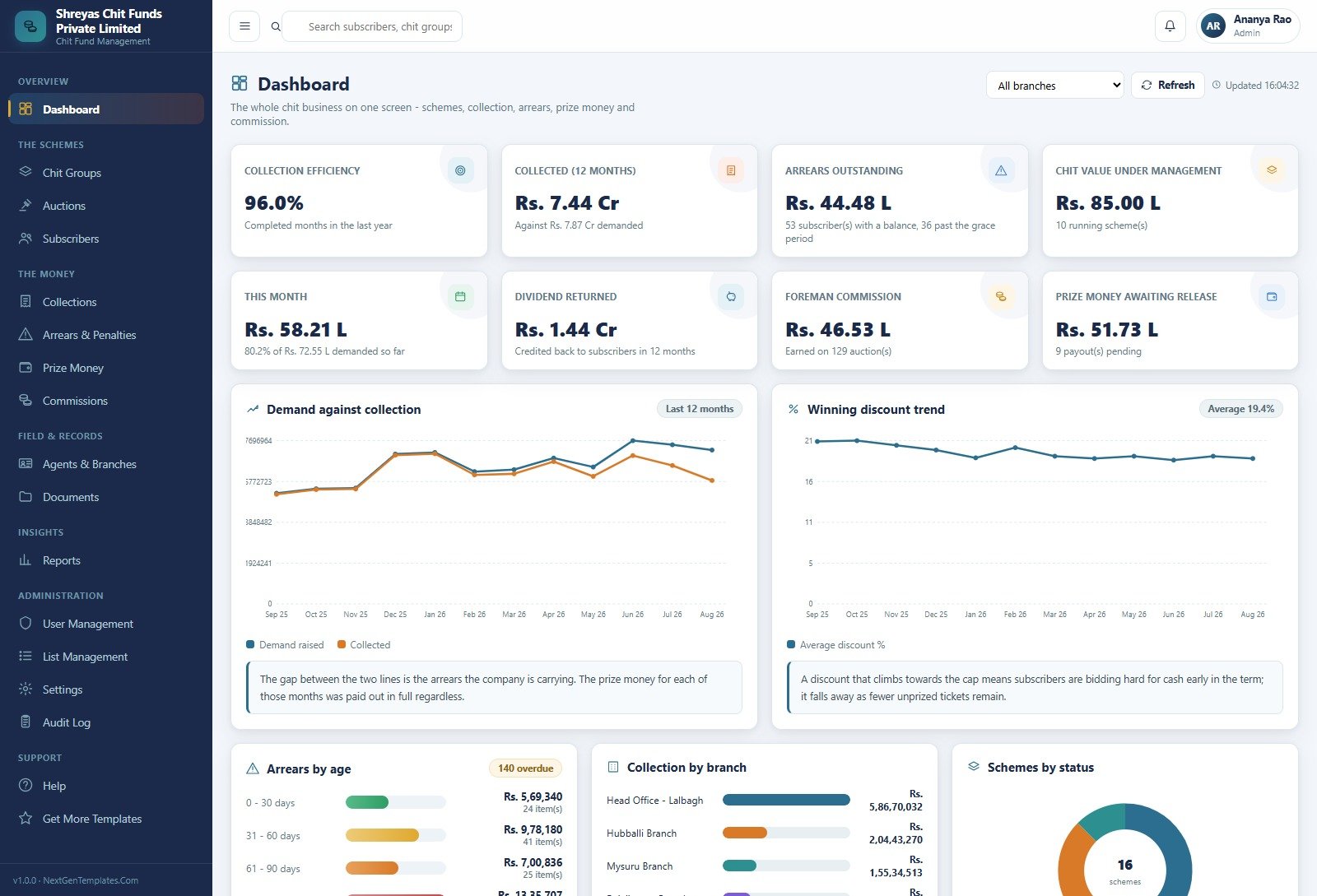Click the Dashboard grid icon in page title

tap(240, 83)
